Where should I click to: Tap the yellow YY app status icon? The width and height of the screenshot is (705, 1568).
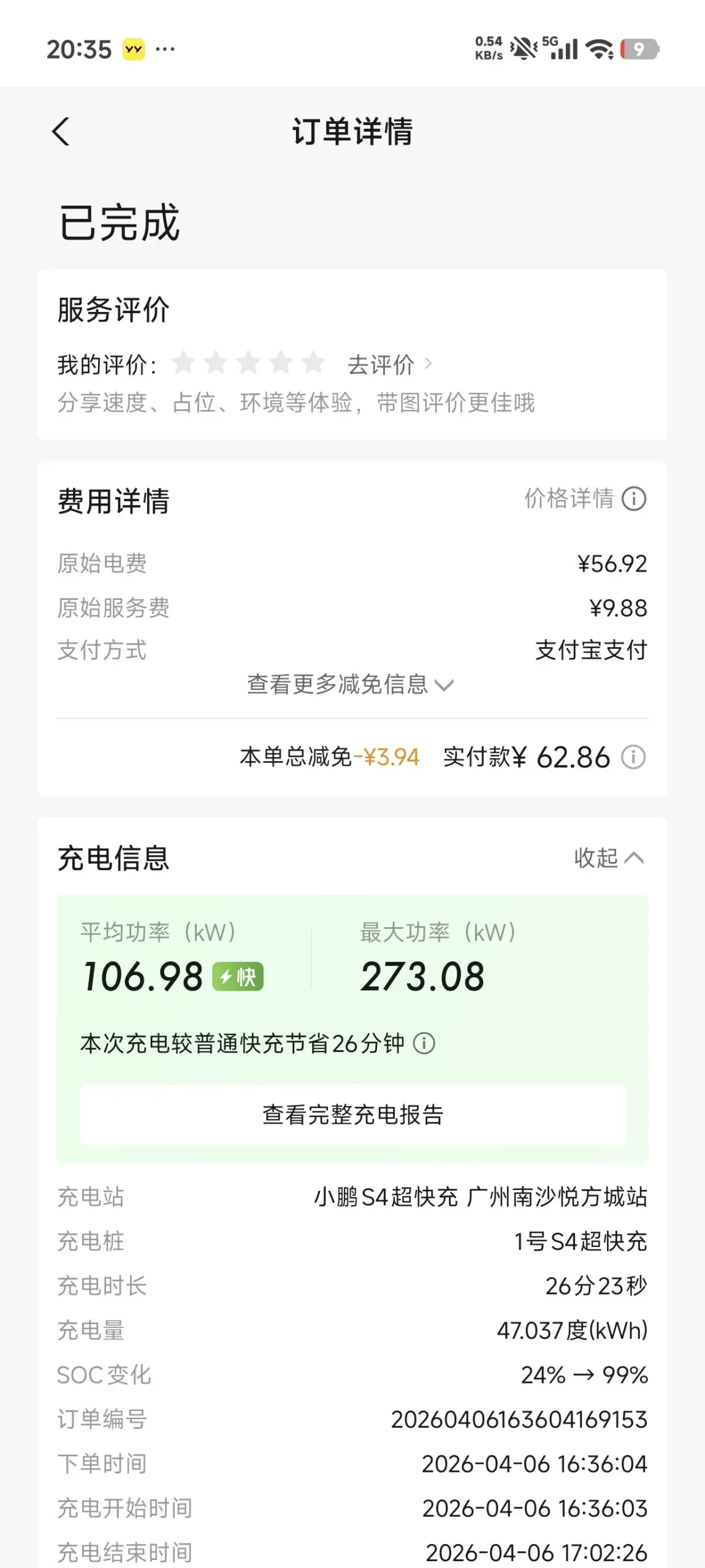(x=134, y=49)
